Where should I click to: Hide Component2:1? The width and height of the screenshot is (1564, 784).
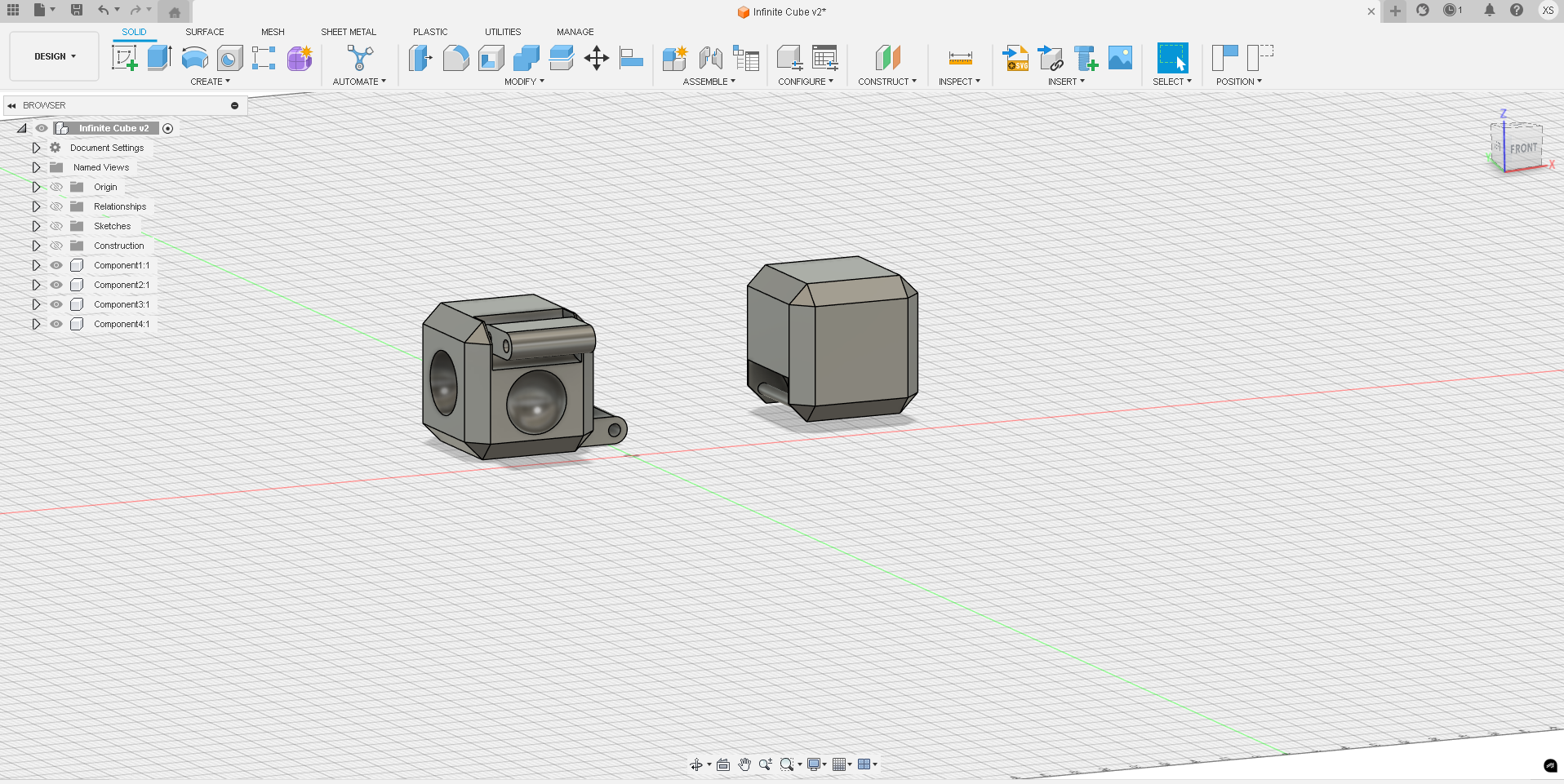(56, 285)
